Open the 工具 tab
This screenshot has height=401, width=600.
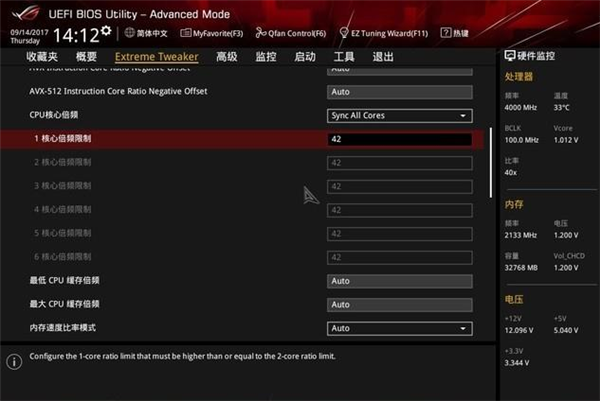point(344,57)
